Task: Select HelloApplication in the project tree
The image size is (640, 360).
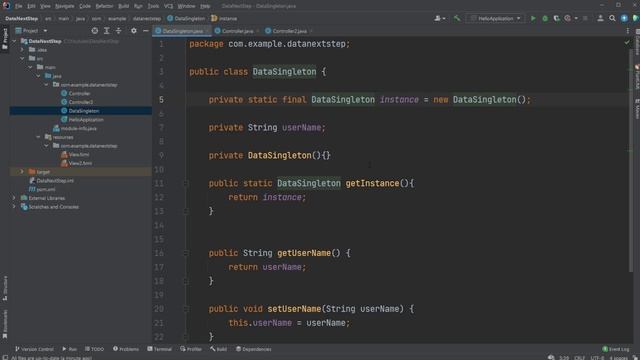Action: 86,120
